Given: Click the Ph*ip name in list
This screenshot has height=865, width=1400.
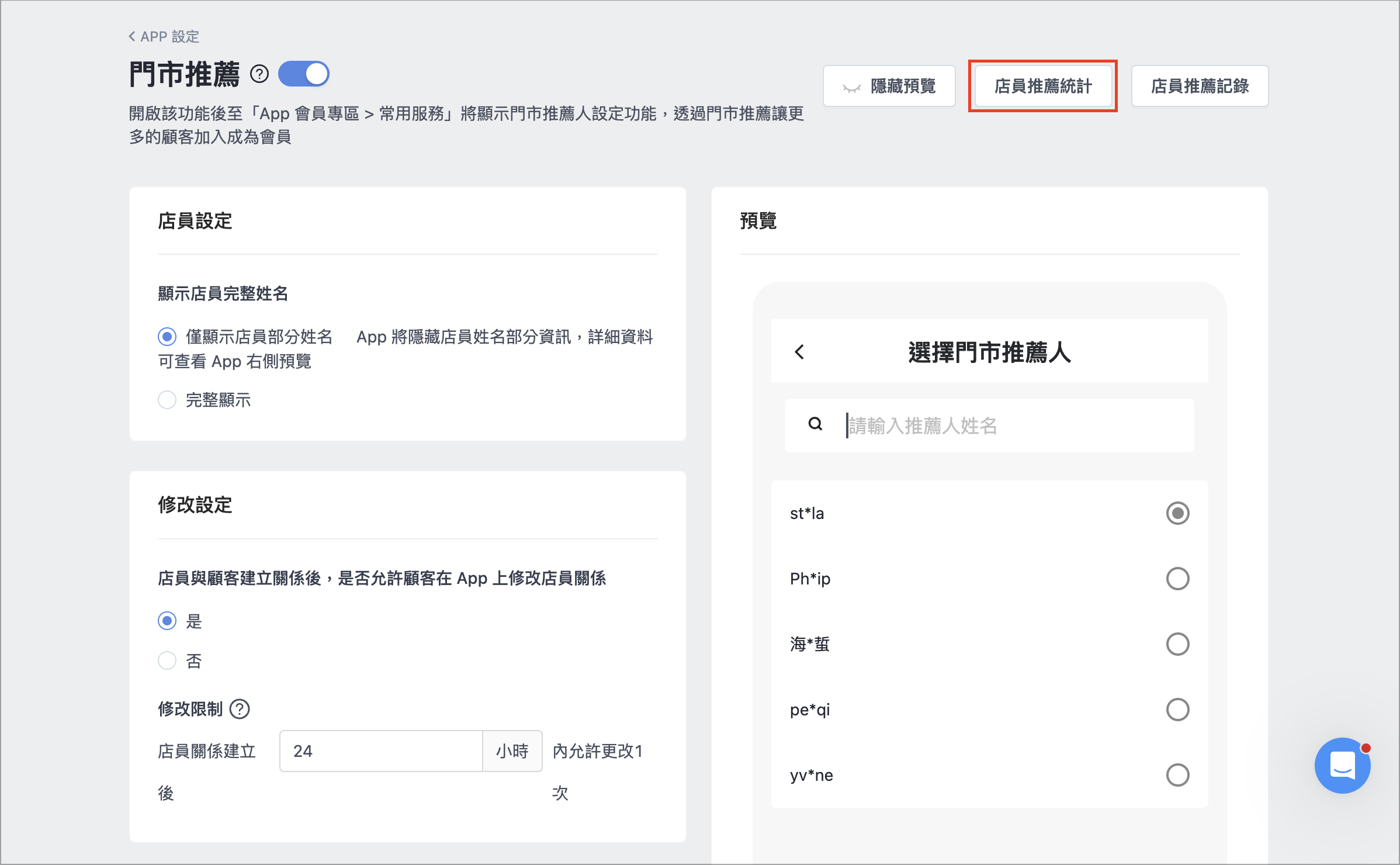Looking at the screenshot, I should pos(810,579).
